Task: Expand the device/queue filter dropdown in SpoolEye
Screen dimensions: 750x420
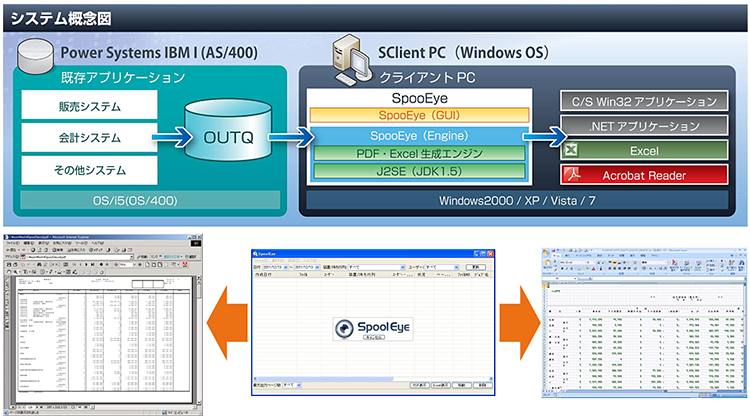Action: (403, 267)
